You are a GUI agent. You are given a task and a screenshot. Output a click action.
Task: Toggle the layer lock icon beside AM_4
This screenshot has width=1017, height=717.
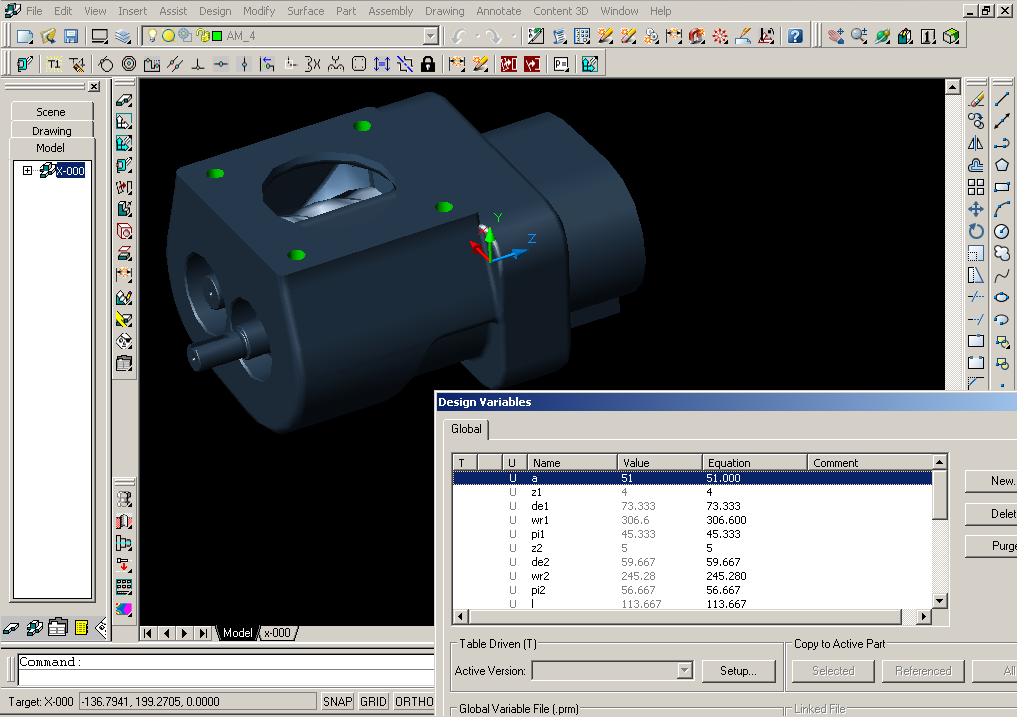[x=202, y=36]
